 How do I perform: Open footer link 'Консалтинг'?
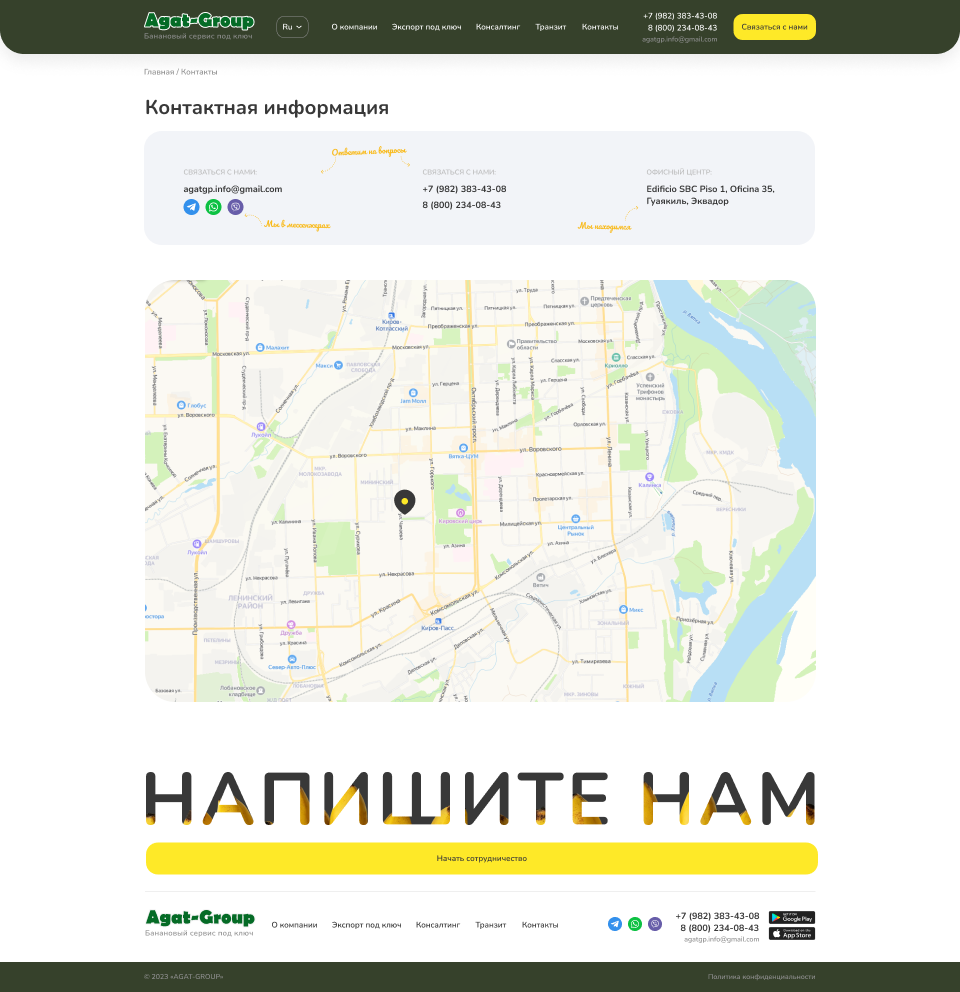pos(438,925)
